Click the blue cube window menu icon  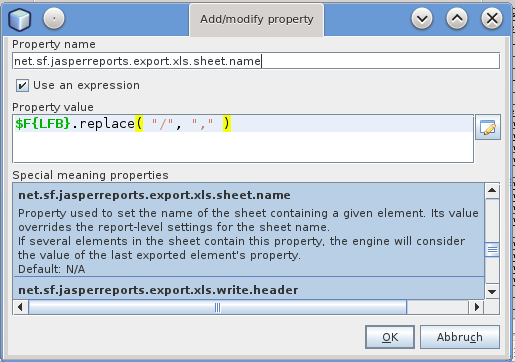pos(20,19)
